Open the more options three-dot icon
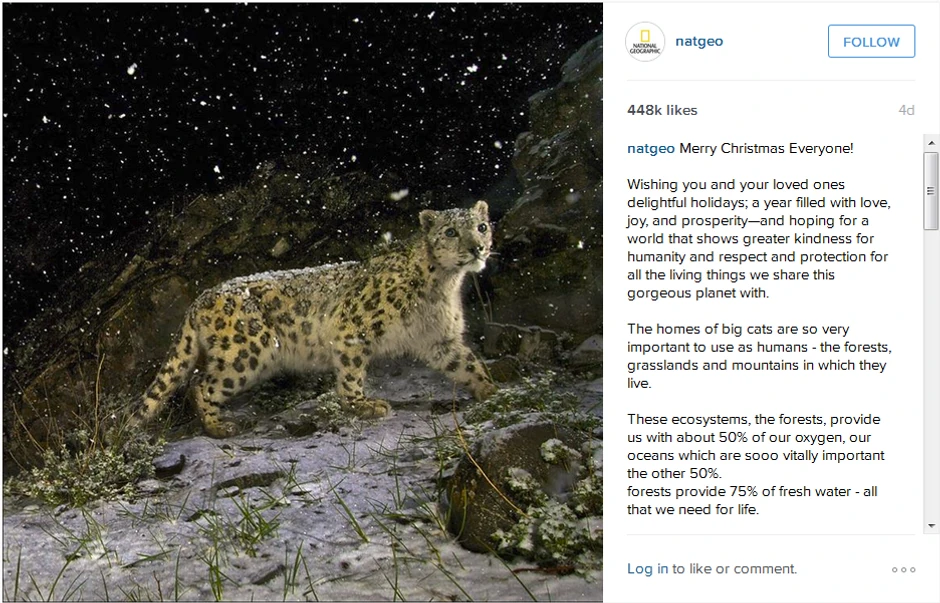940x603 pixels. (903, 570)
